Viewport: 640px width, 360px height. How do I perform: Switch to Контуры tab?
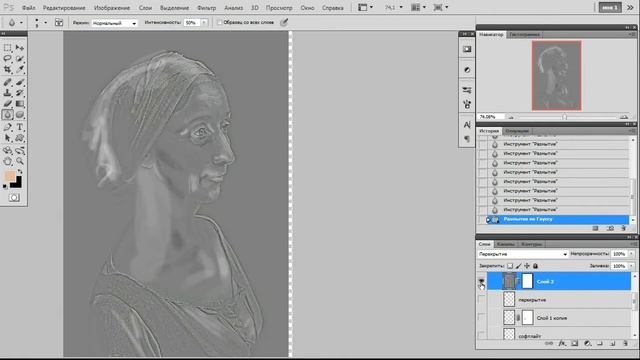point(531,244)
